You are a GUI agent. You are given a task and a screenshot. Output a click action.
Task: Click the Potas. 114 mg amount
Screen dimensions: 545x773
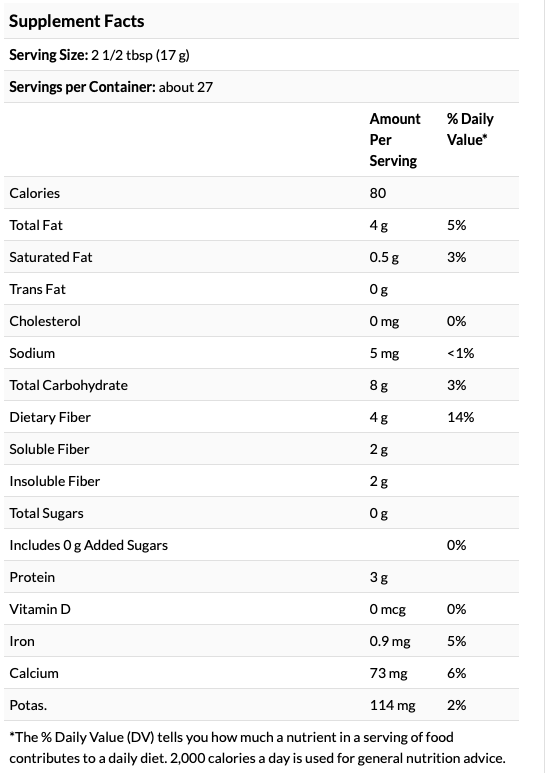pyautogui.click(x=393, y=705)
